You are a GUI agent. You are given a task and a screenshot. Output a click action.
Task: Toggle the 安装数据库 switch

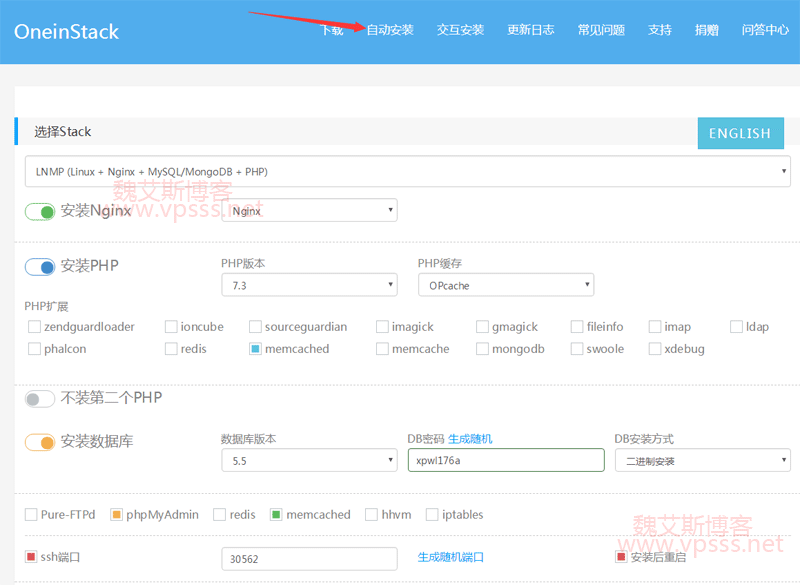click(40, 441)
